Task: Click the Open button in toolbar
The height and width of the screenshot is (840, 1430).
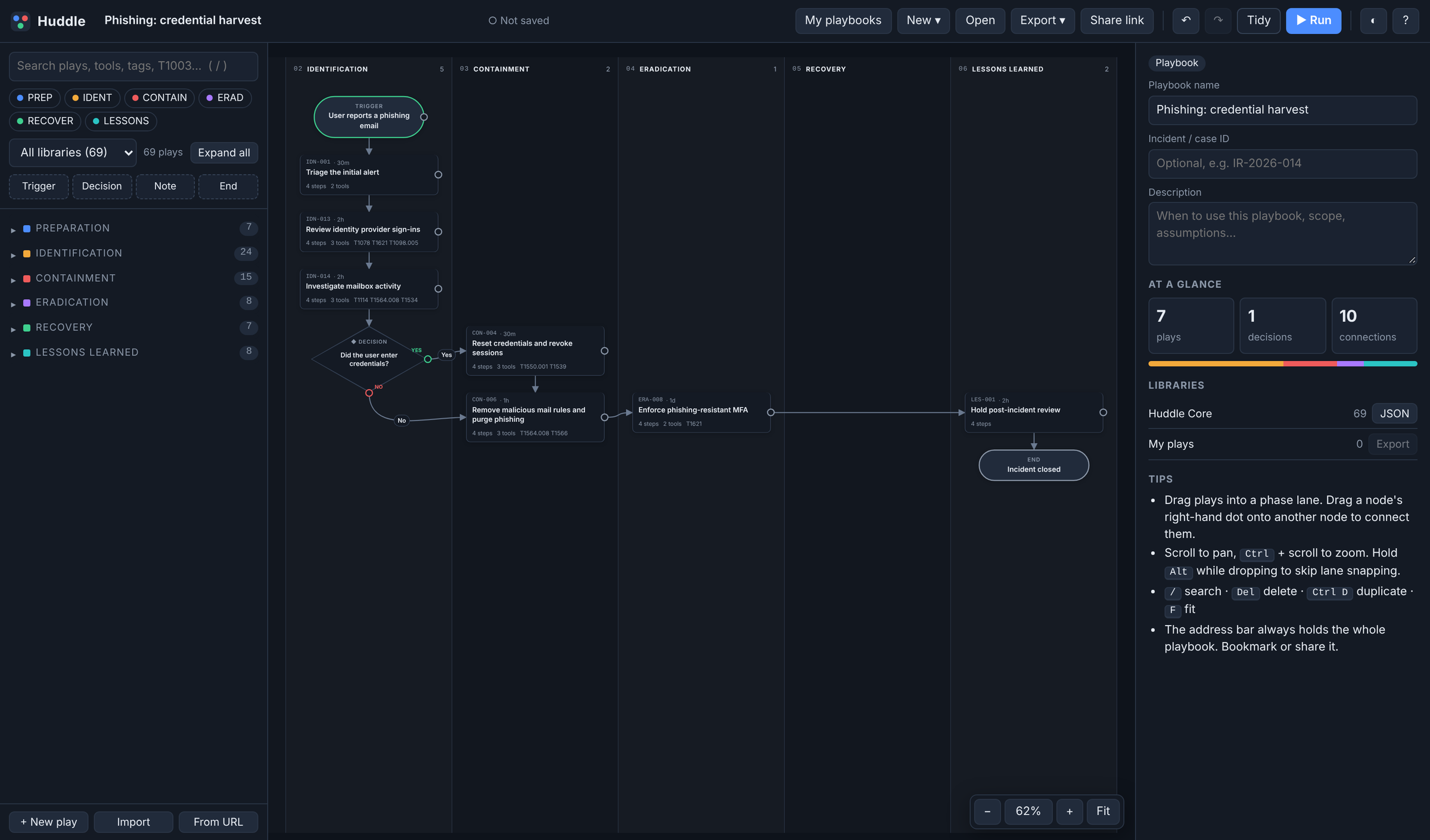Action: click(980, 21)
